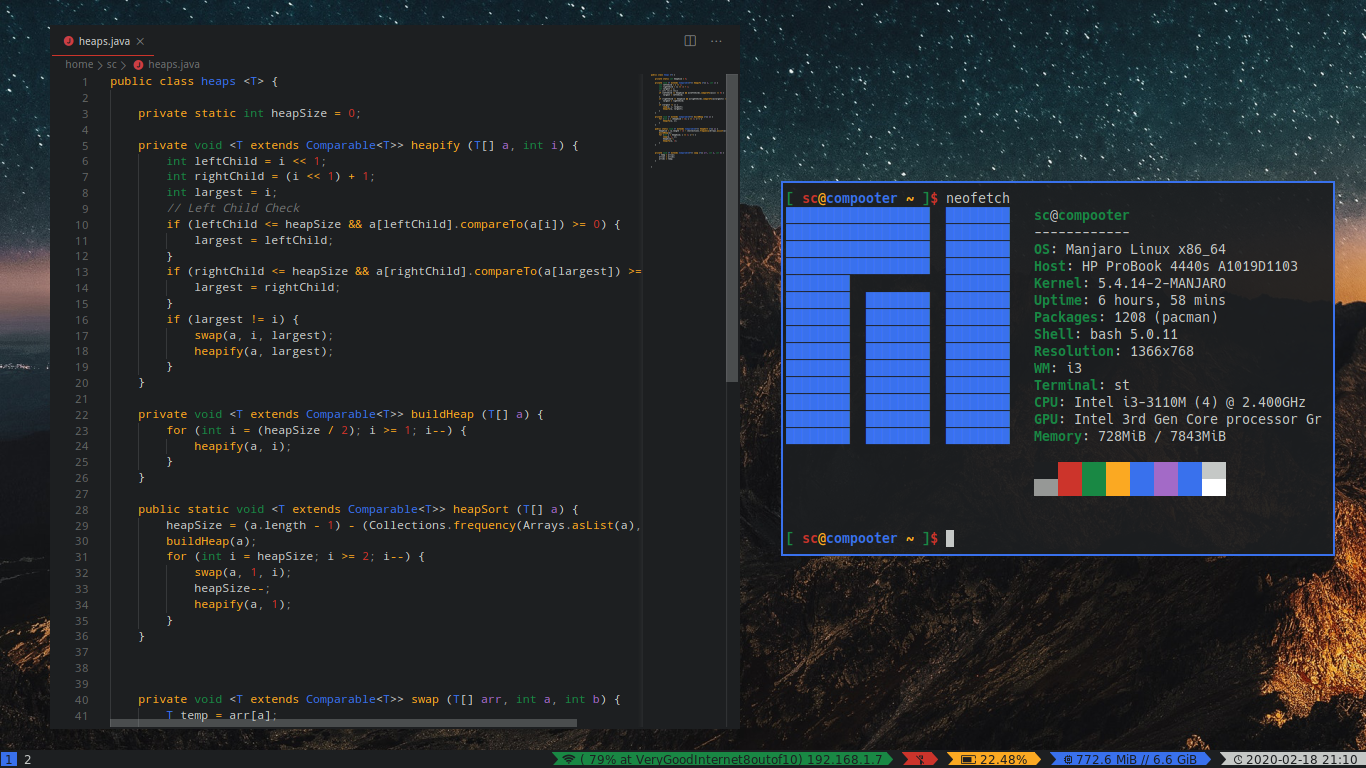Viewport: 1366px width, 768px height.
Task: Click the battery icon showing 22.48%
Action: pyautogui.click(x=967, y=759)
